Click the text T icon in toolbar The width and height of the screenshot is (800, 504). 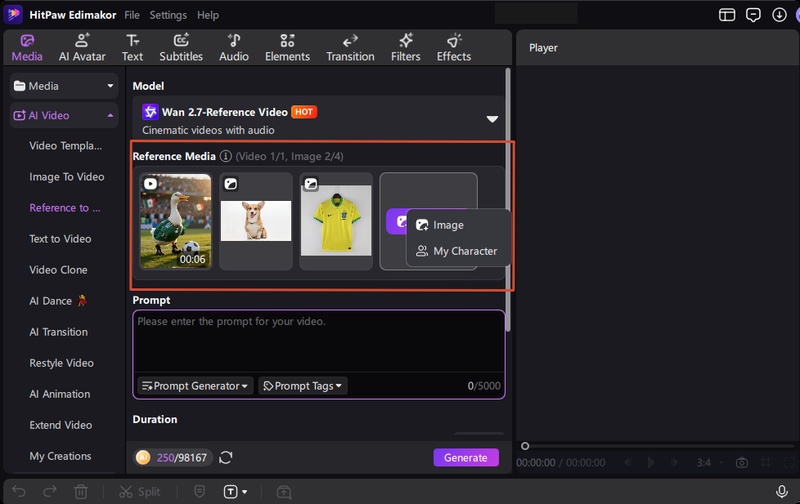231,492
